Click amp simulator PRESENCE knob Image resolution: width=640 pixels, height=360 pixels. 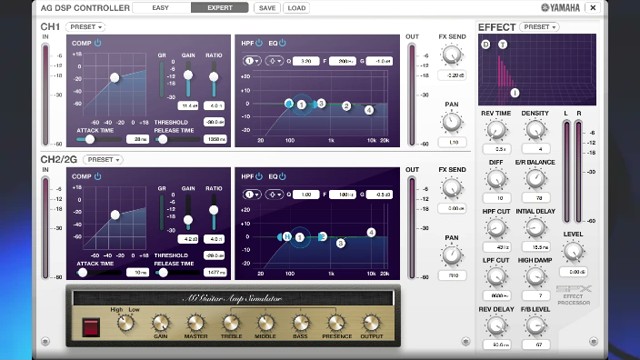(336, 323)
